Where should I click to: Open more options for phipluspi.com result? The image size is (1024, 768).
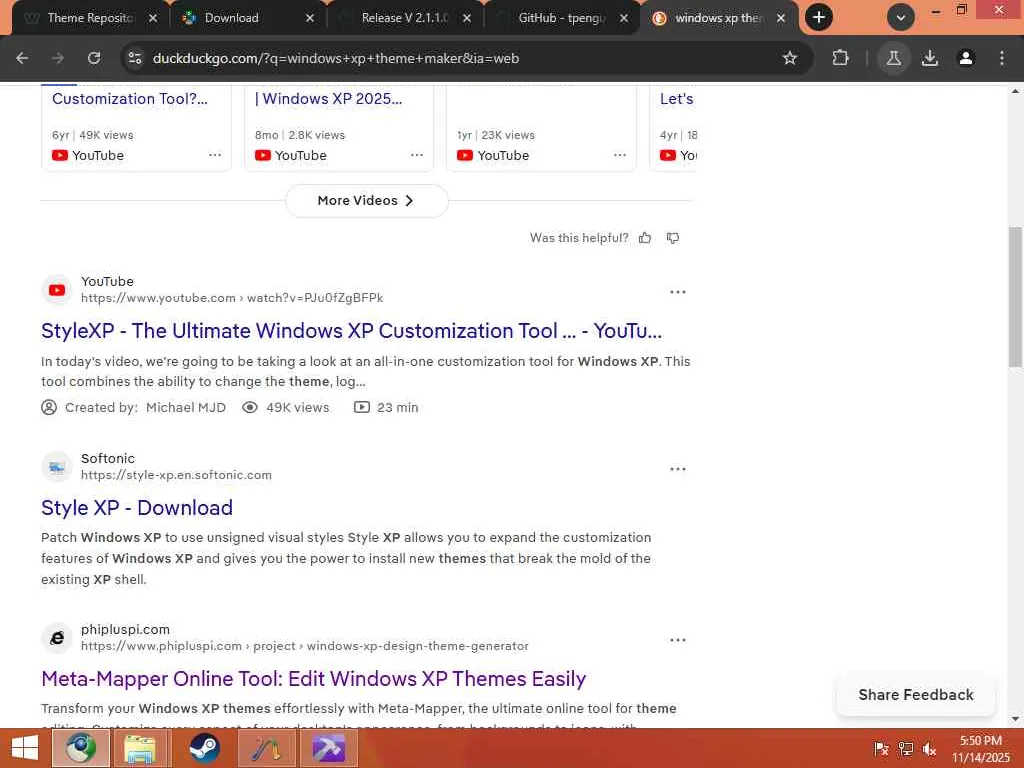coord(678,640)
